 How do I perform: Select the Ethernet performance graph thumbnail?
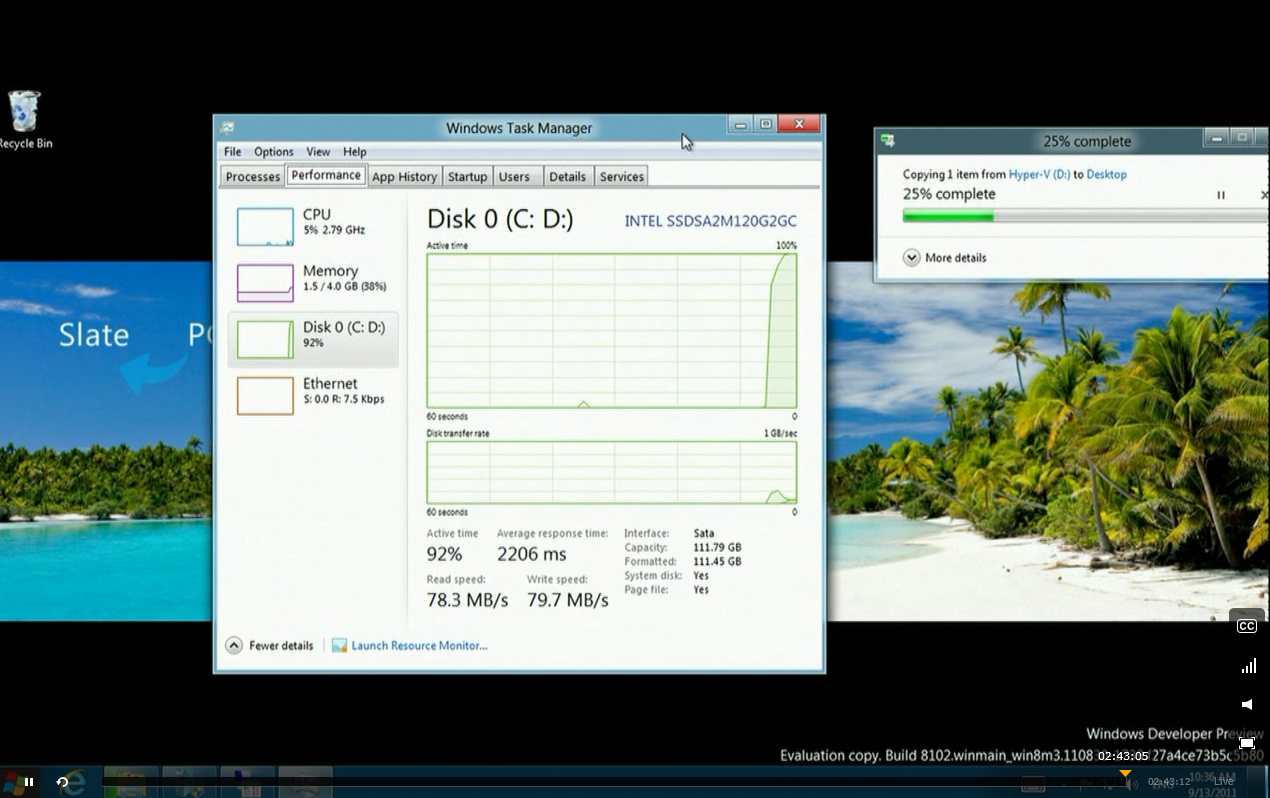click(x=265, y=395)
